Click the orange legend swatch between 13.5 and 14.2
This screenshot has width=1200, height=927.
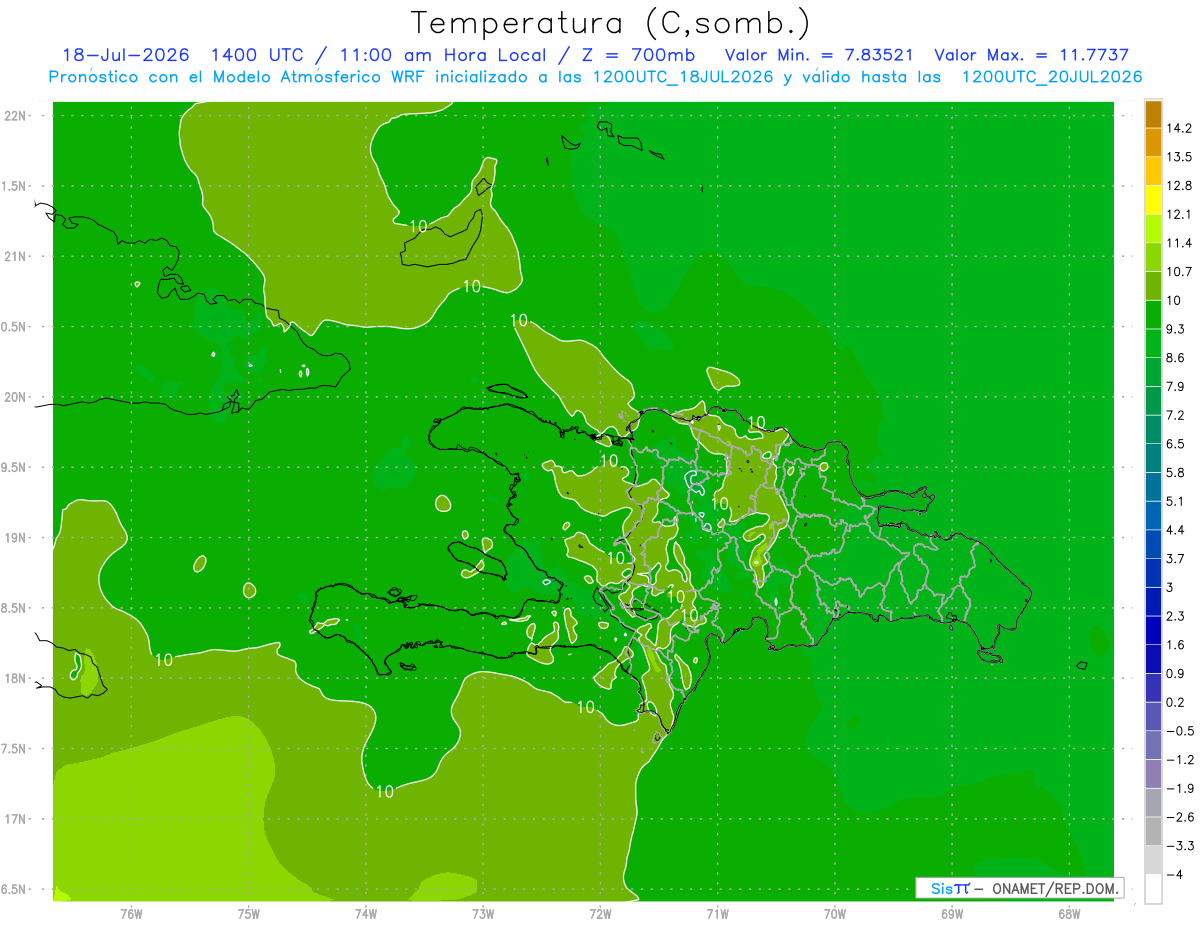(x=1153, y=142)
